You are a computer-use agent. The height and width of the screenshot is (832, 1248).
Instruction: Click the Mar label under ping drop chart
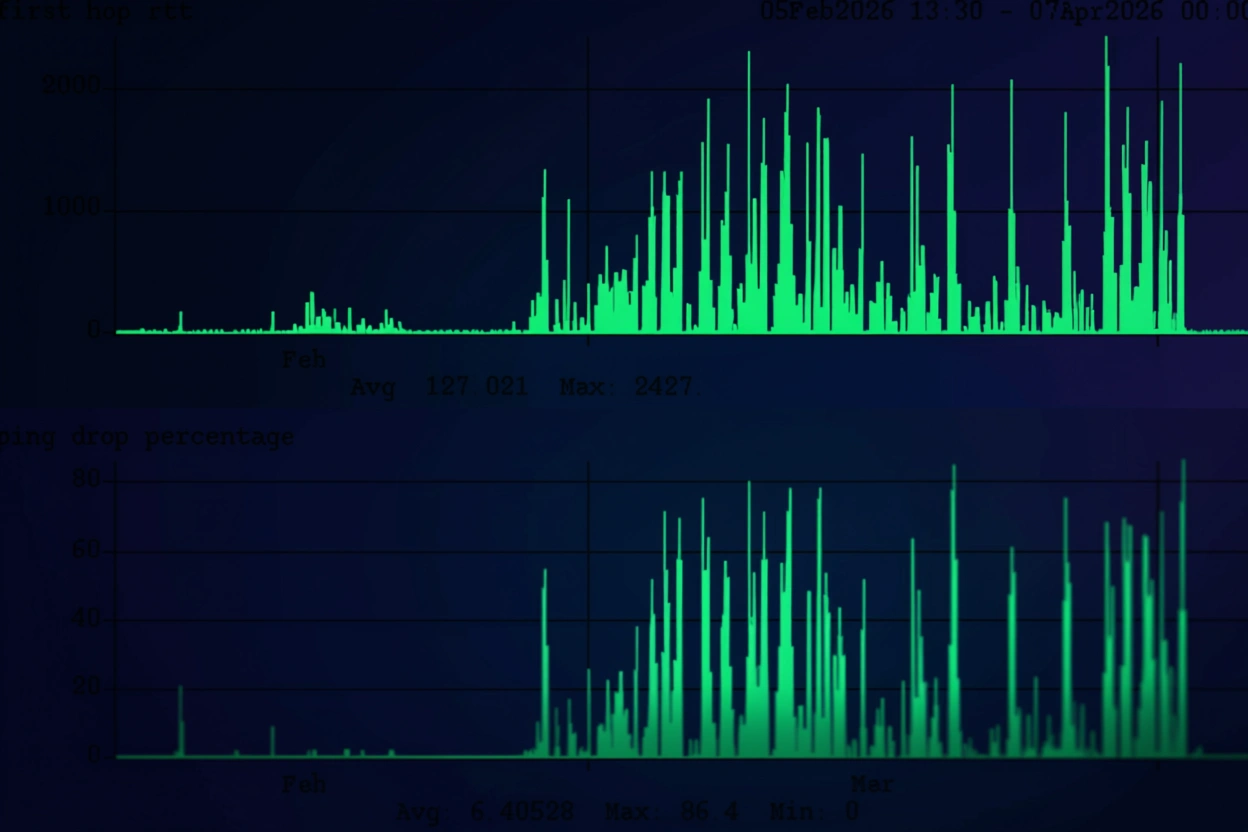click(872, 784)
